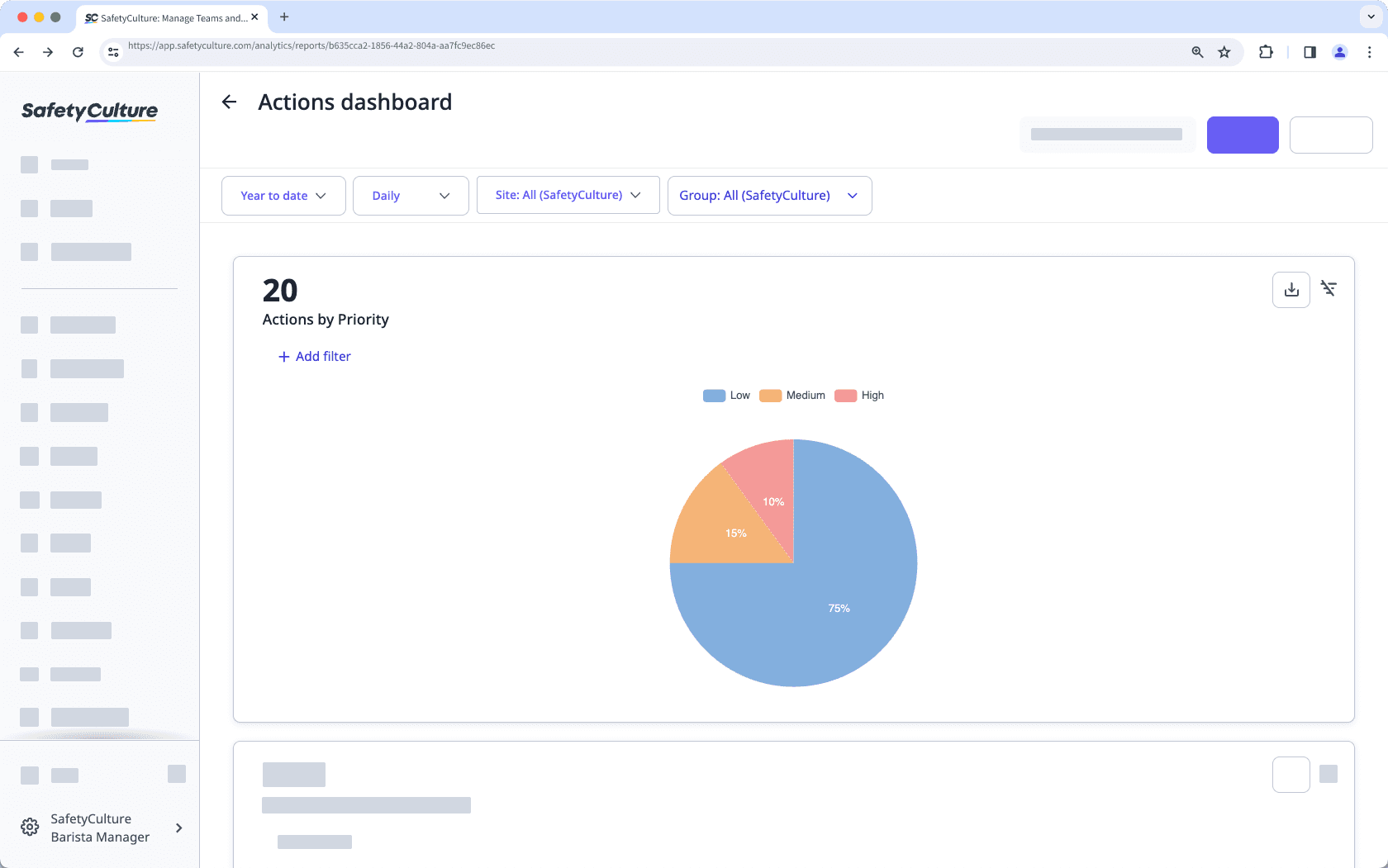
Task: Expand the Site: All (SafetyCulture) filter
Action: 567,195
